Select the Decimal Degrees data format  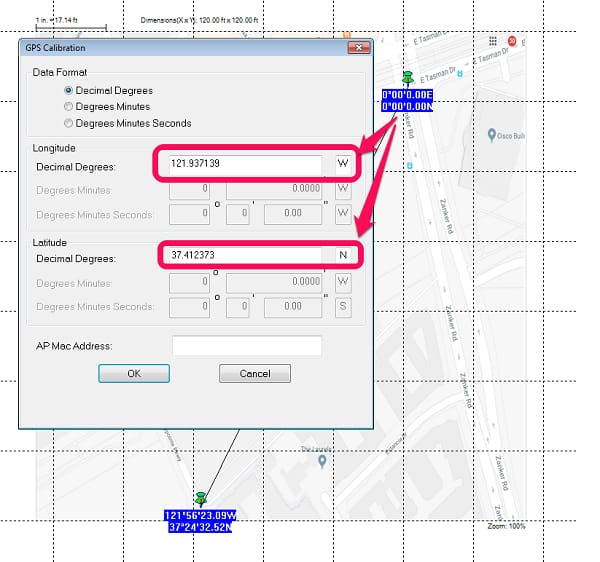pyautogui.click(x=69, y=90)
